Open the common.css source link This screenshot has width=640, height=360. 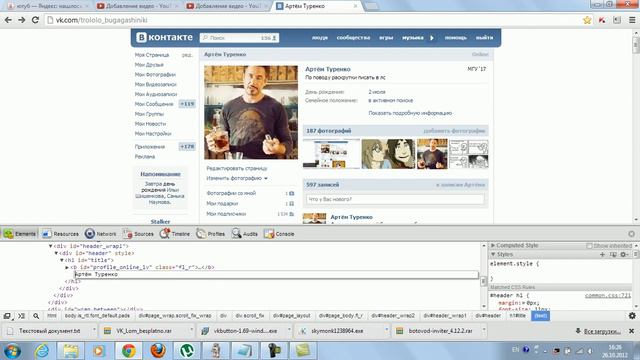point(607,296)
